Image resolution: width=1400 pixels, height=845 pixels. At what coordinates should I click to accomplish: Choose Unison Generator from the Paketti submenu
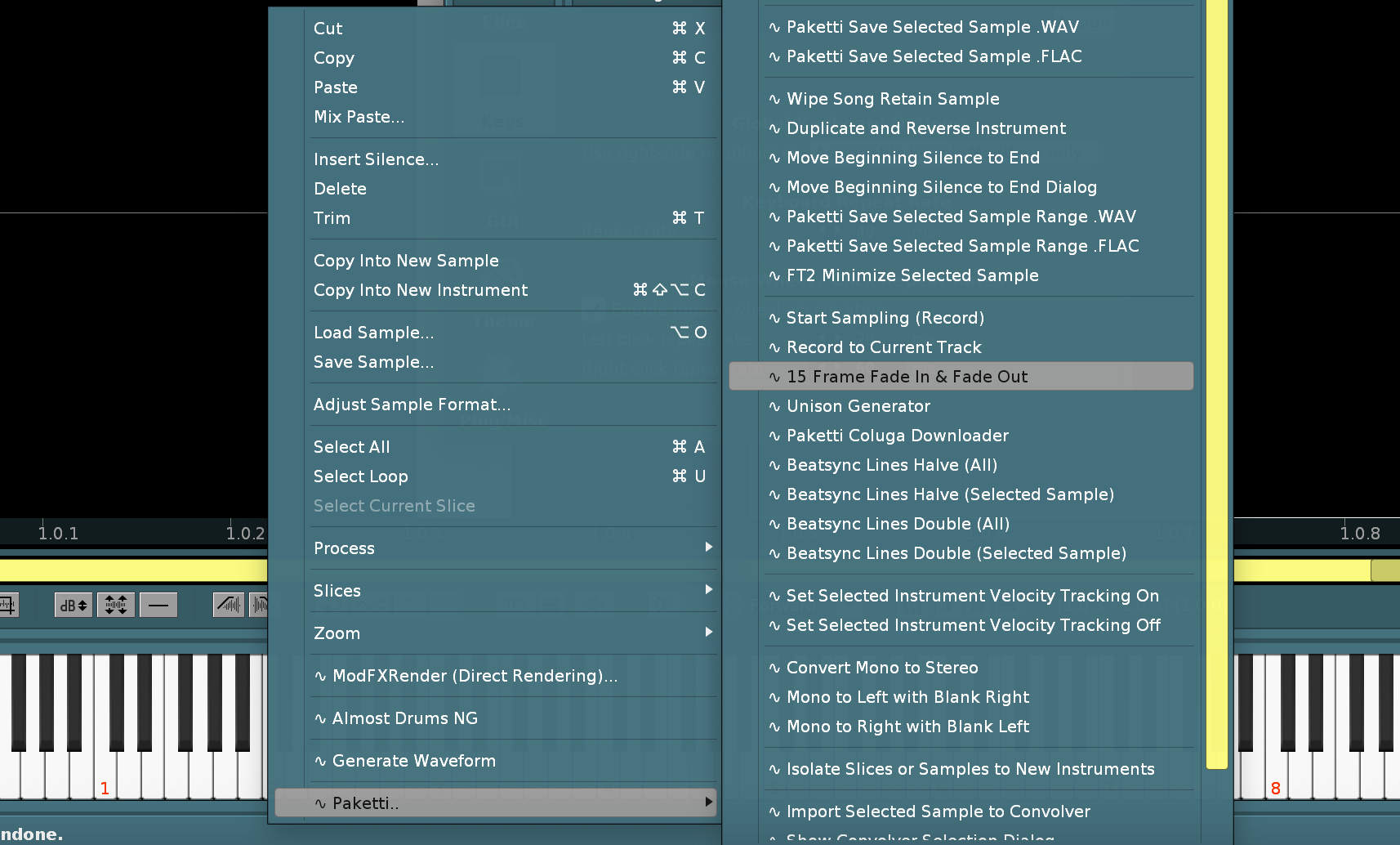click(x=858, y=406)
